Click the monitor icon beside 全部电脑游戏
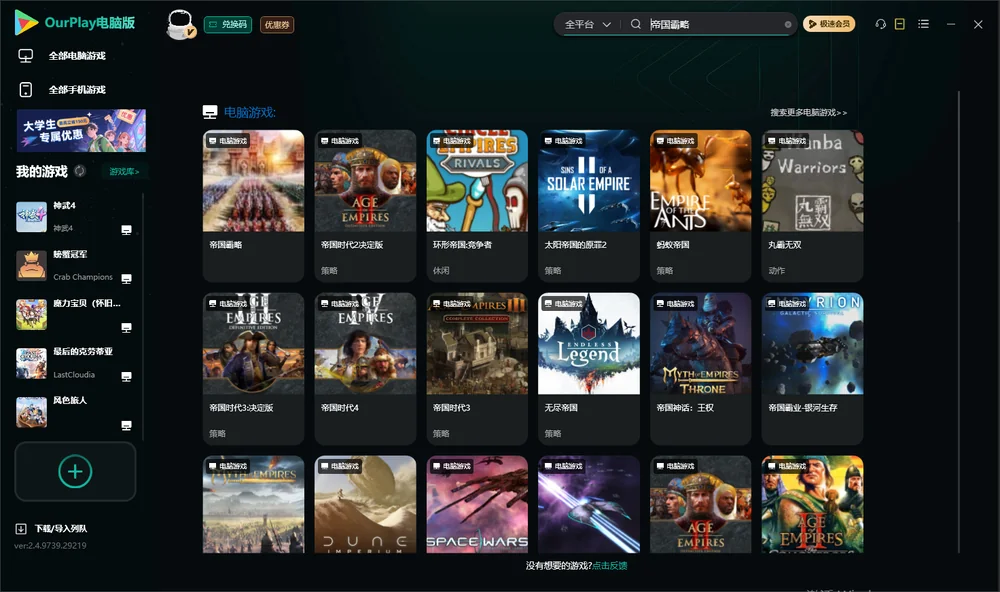 point(26,56)
